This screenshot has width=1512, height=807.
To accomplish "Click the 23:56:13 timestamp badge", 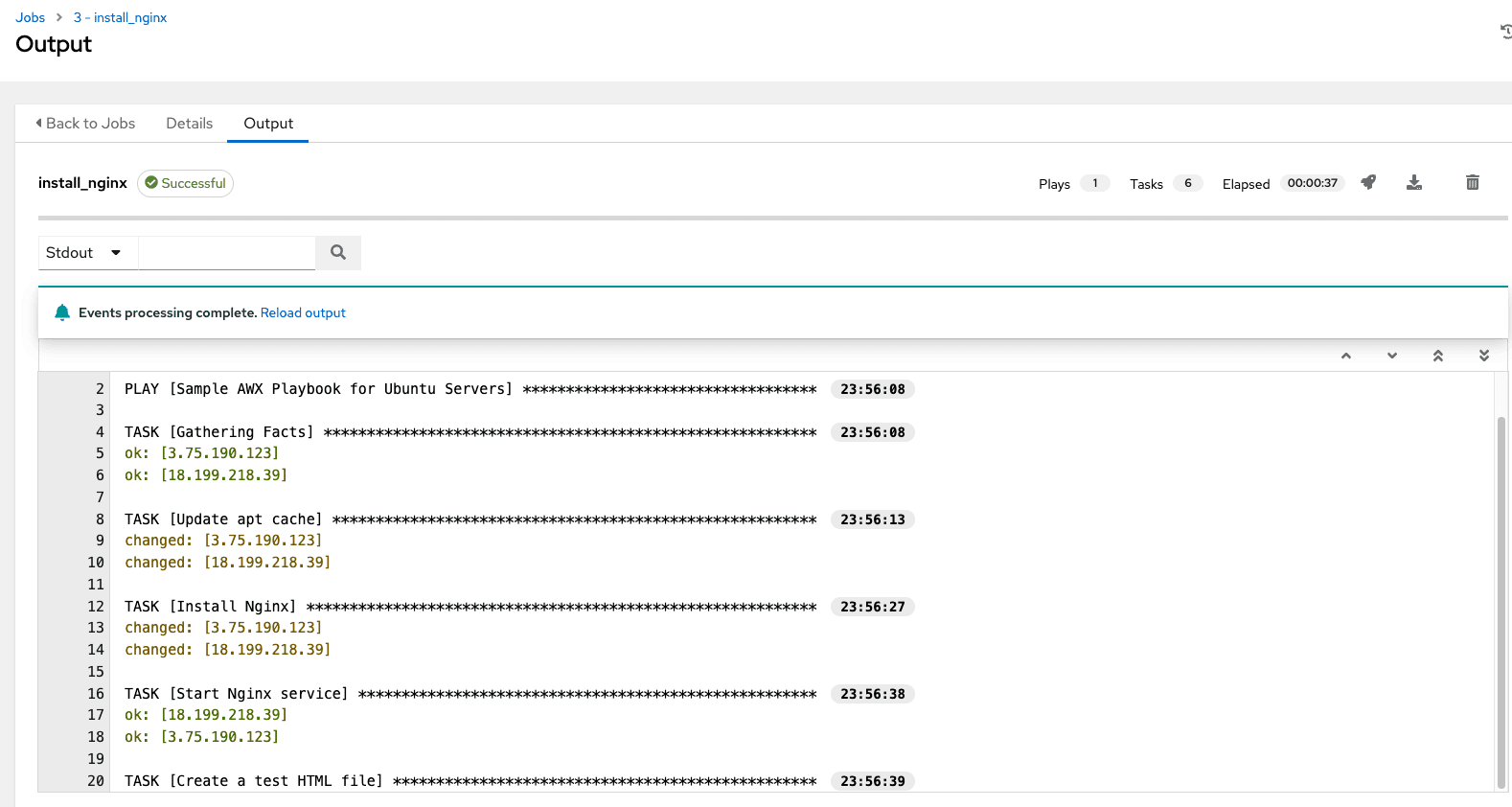I will point(873,519).
